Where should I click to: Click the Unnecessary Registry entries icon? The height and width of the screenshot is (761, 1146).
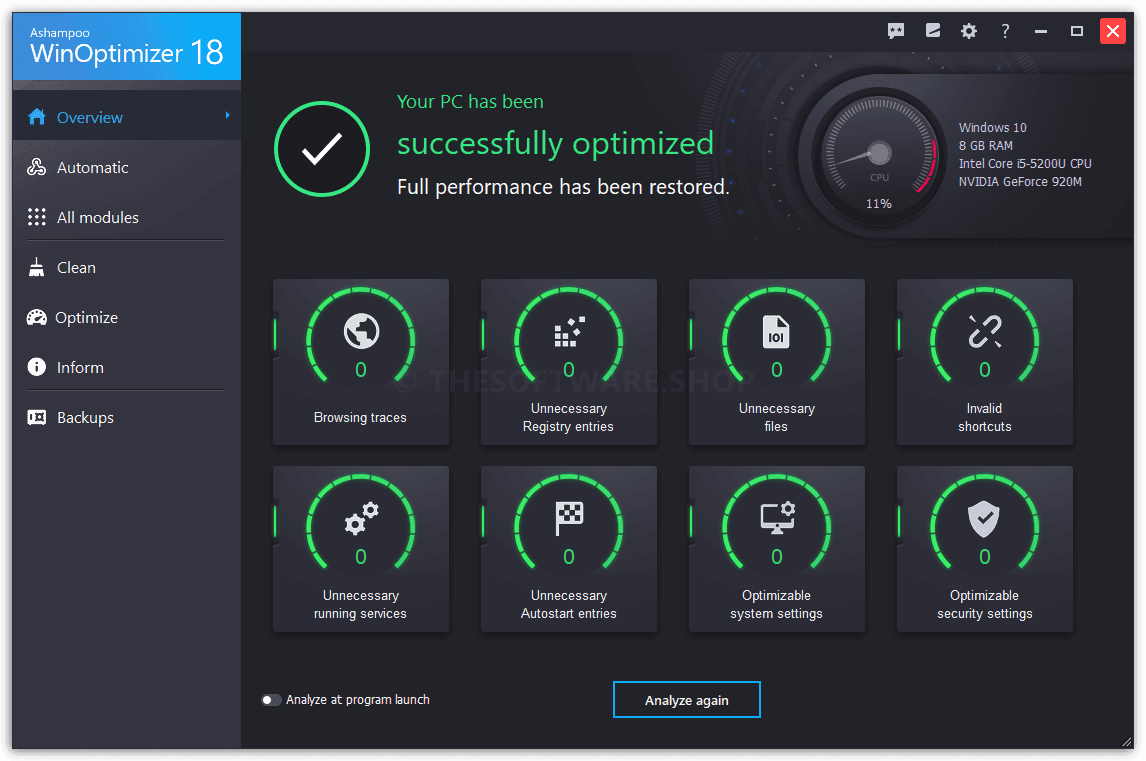click(x=568, y=334)
